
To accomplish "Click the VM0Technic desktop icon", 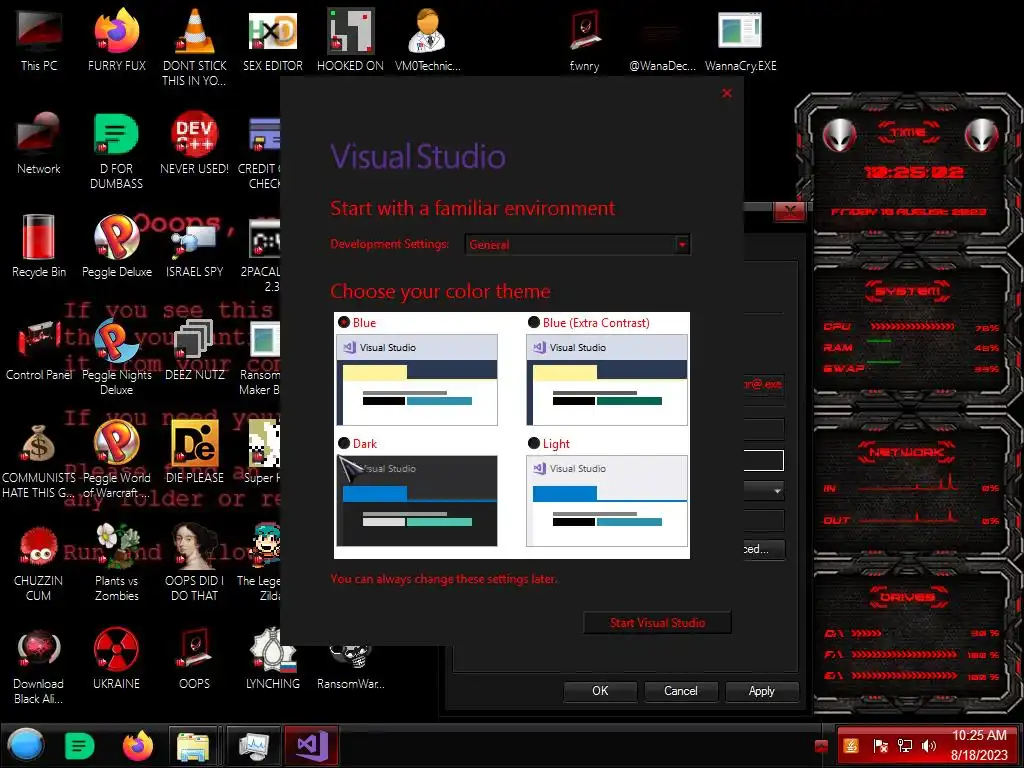I will click(x=428, y=40).
